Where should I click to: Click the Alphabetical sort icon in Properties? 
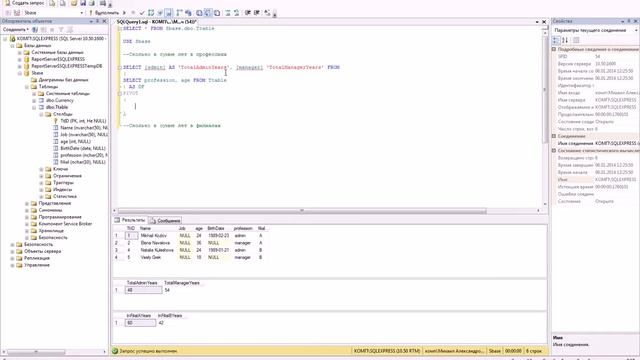565,40
